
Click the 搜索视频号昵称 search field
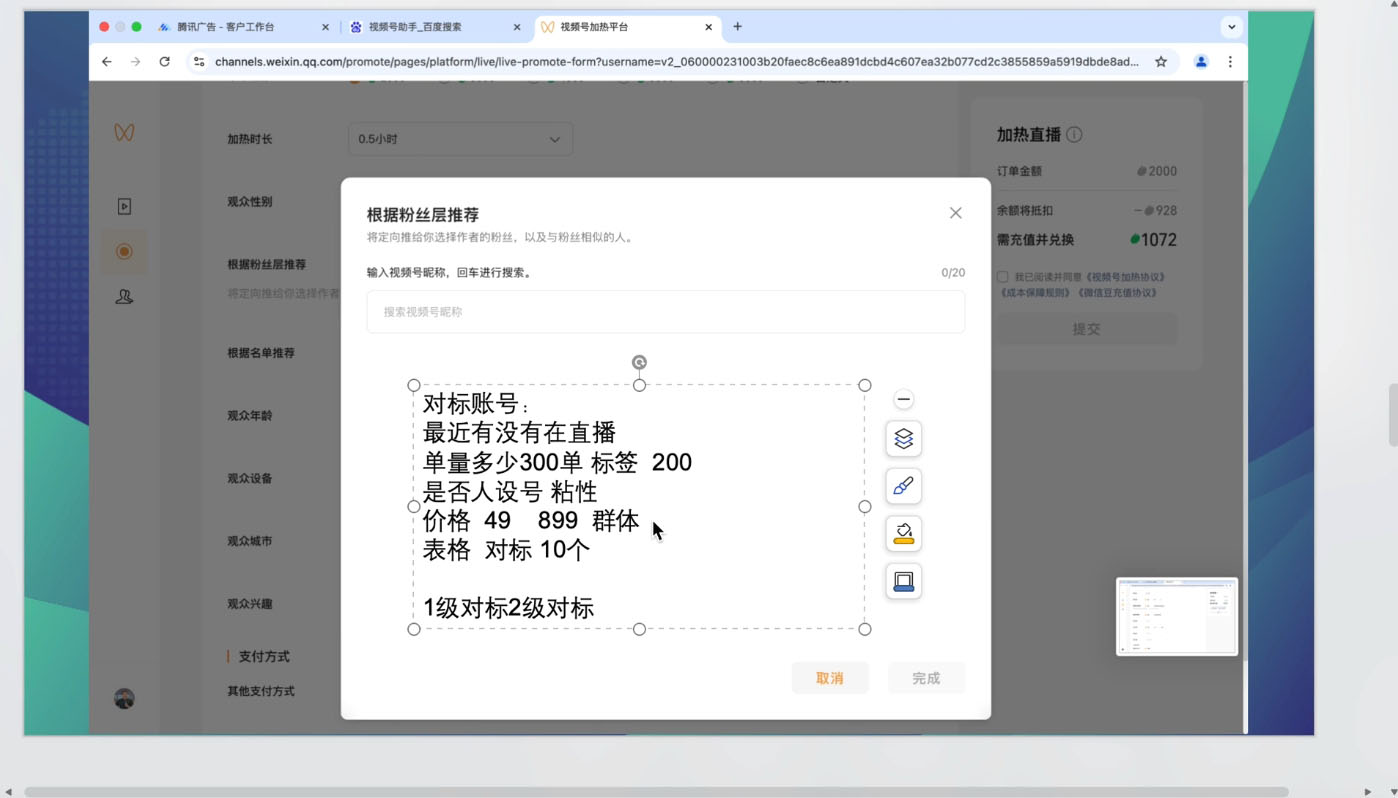pos(665,311)
